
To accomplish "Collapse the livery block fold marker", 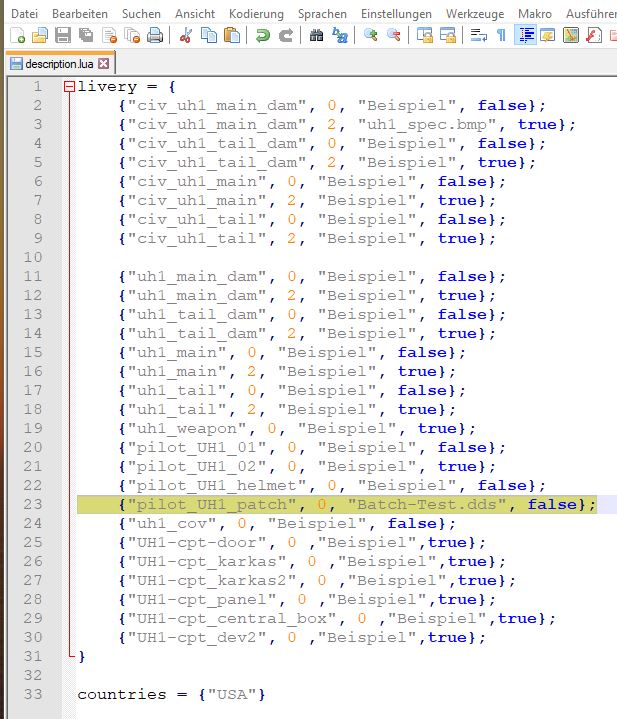I will point(69,87).
